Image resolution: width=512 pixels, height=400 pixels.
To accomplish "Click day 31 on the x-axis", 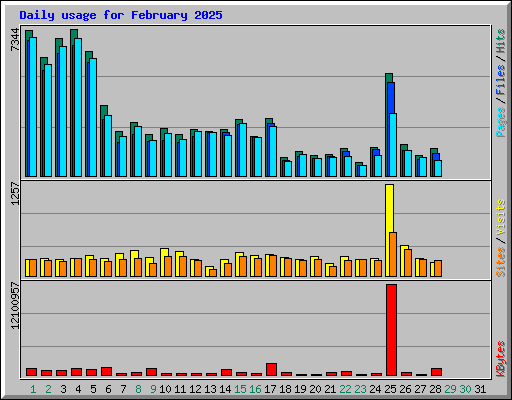I will 480,389.
